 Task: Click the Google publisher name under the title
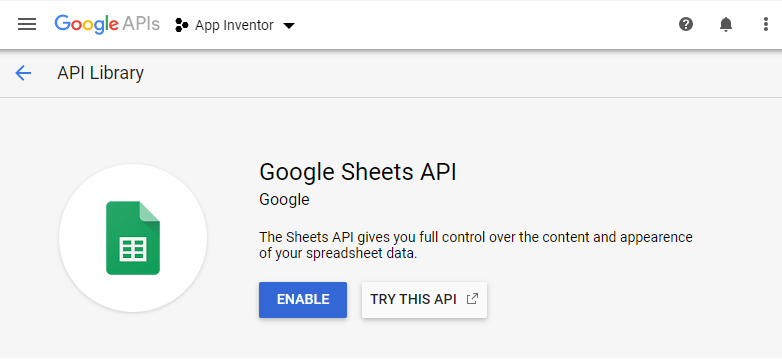tap(284, 200)
